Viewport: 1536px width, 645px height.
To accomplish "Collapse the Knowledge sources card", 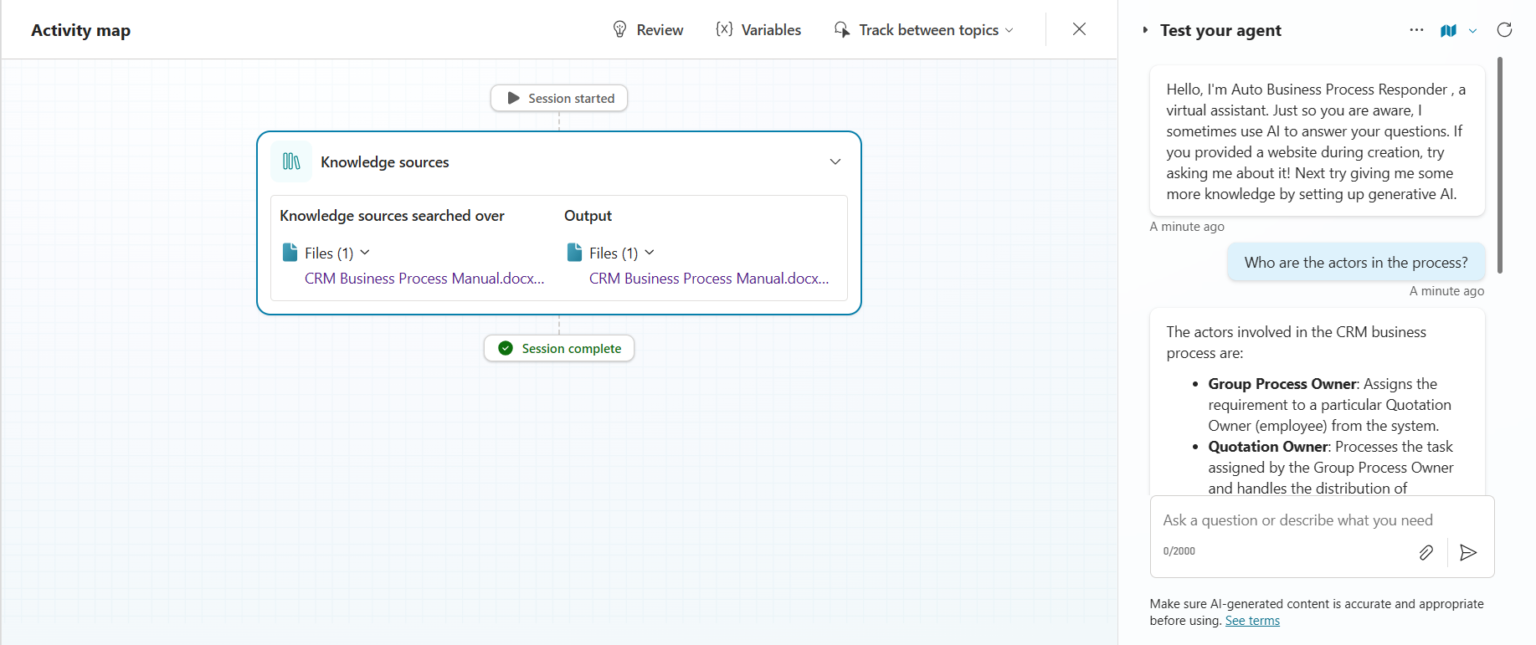I will pyautogui.click(x=835, y=162).
